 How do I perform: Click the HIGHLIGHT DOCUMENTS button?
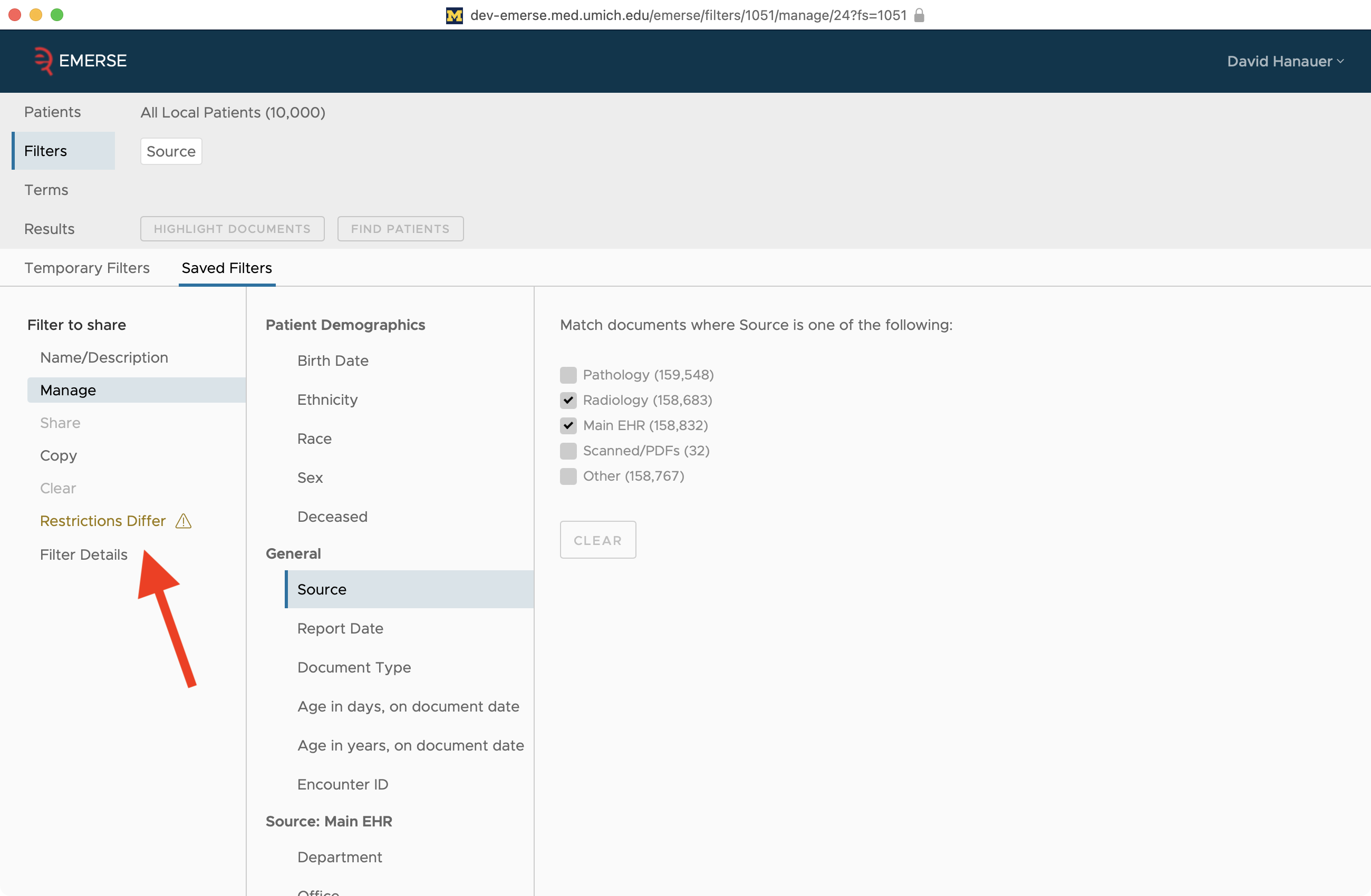232,228
